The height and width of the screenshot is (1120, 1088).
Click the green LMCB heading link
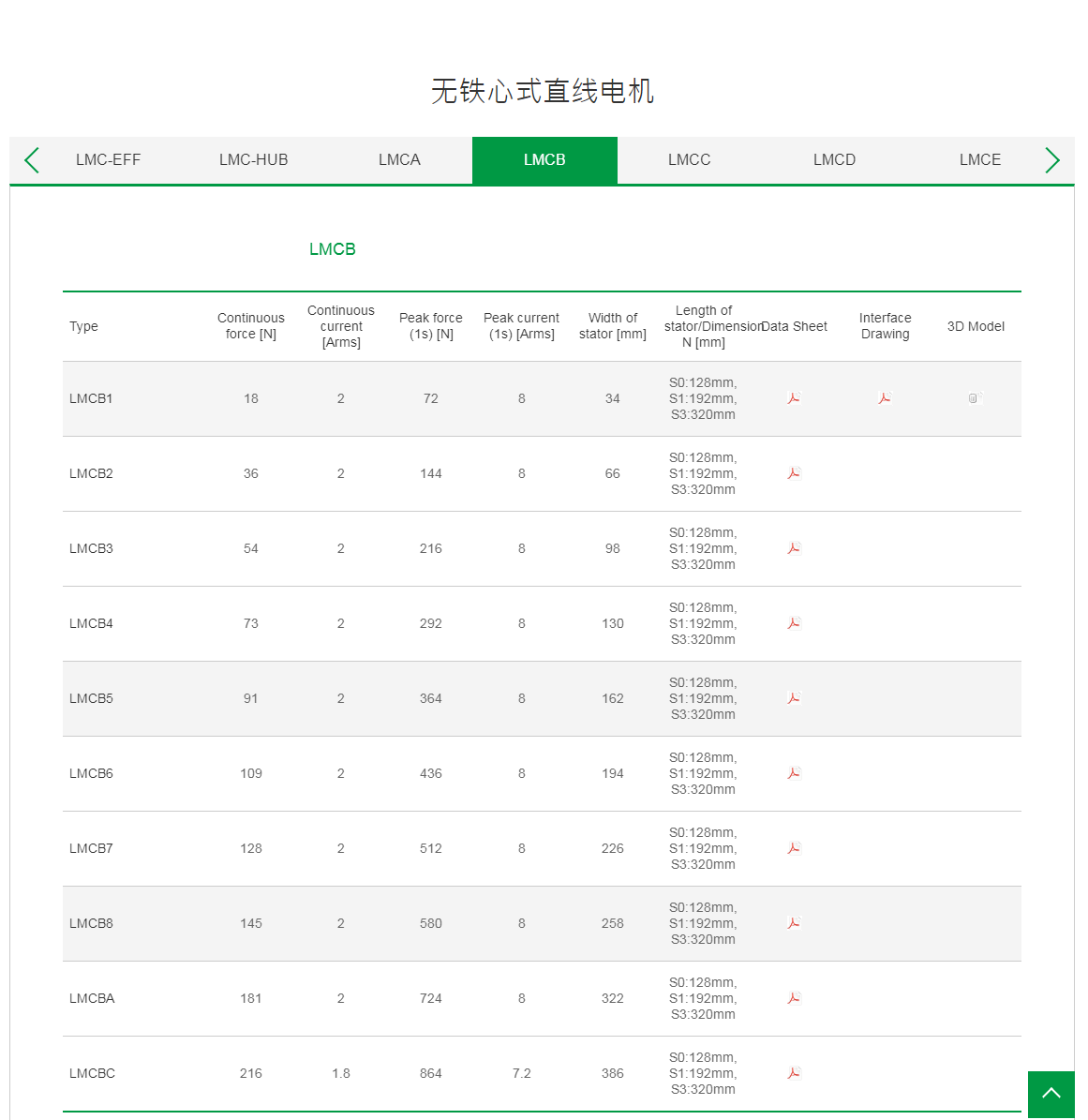(x=333, y=248)
